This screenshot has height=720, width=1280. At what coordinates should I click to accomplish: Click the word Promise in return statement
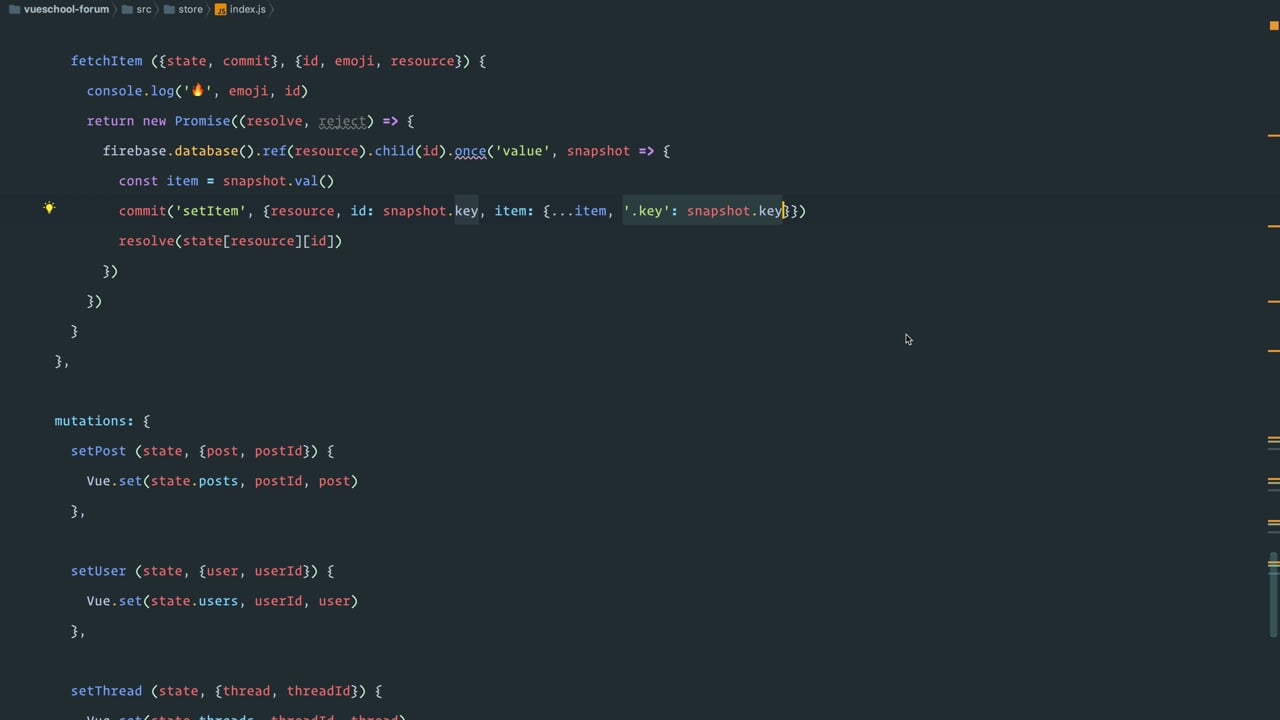pyautogui.click(x=202, y=121)
